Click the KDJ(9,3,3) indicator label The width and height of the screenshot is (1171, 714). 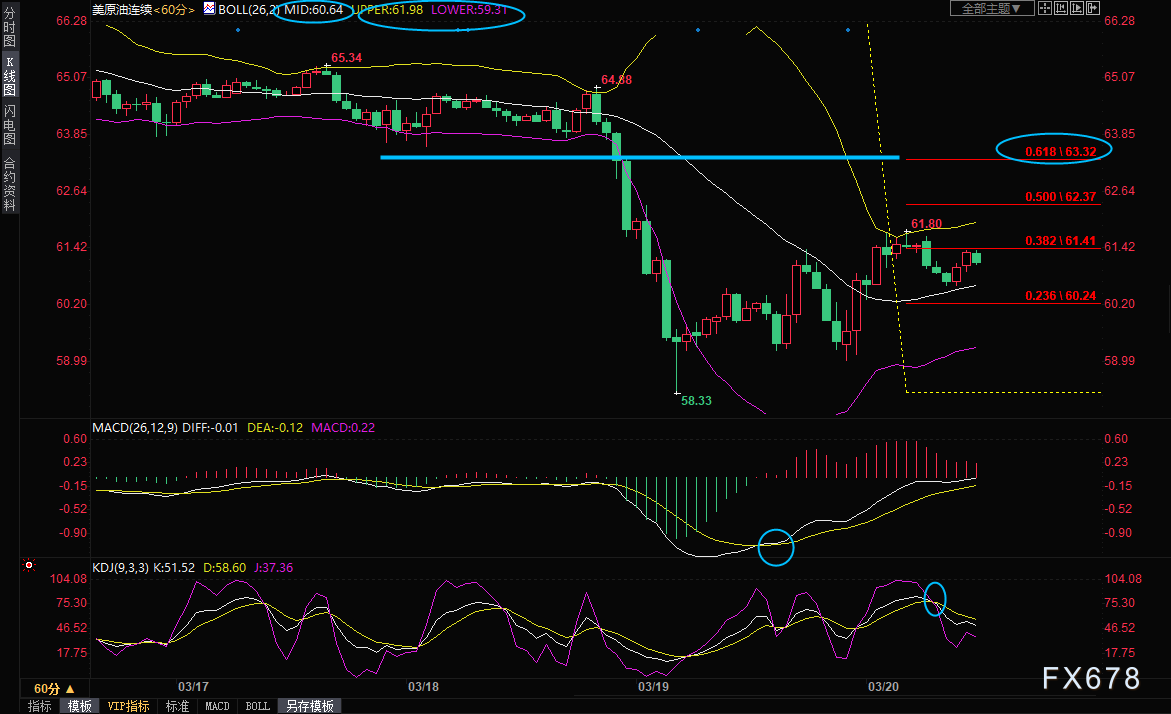coord(120,568)
